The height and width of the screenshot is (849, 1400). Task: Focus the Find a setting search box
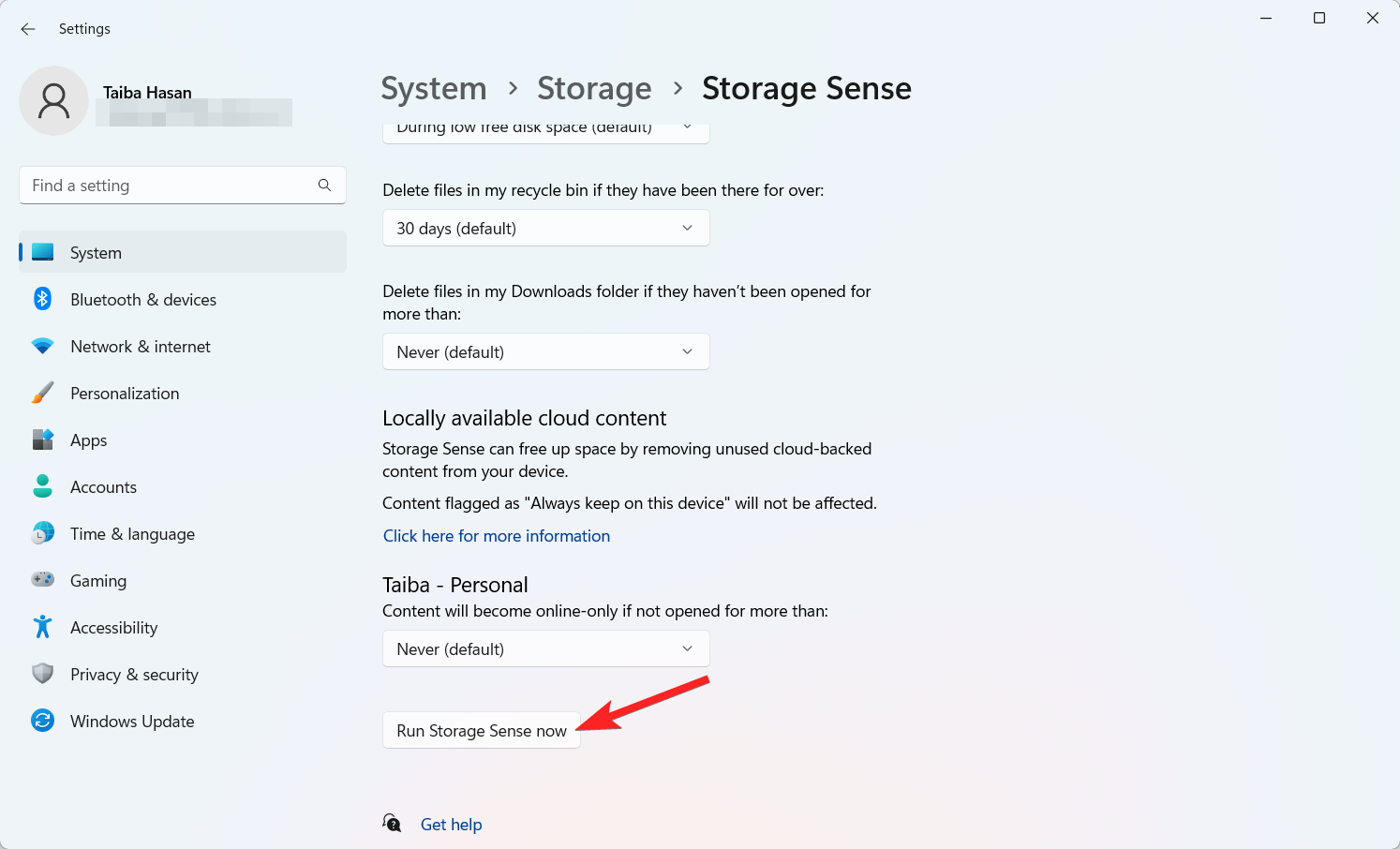[169, 186]
